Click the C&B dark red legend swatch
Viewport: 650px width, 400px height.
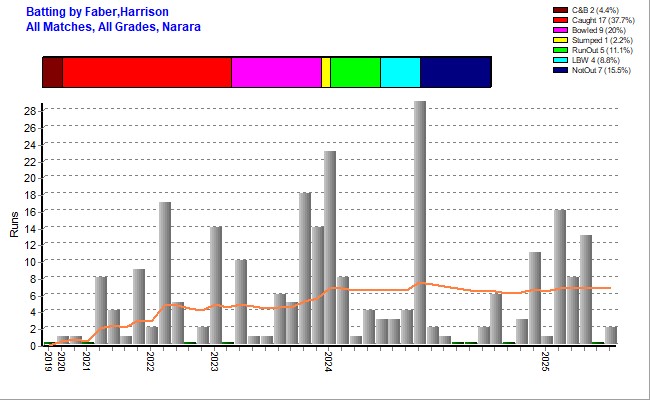pos(559,10)
